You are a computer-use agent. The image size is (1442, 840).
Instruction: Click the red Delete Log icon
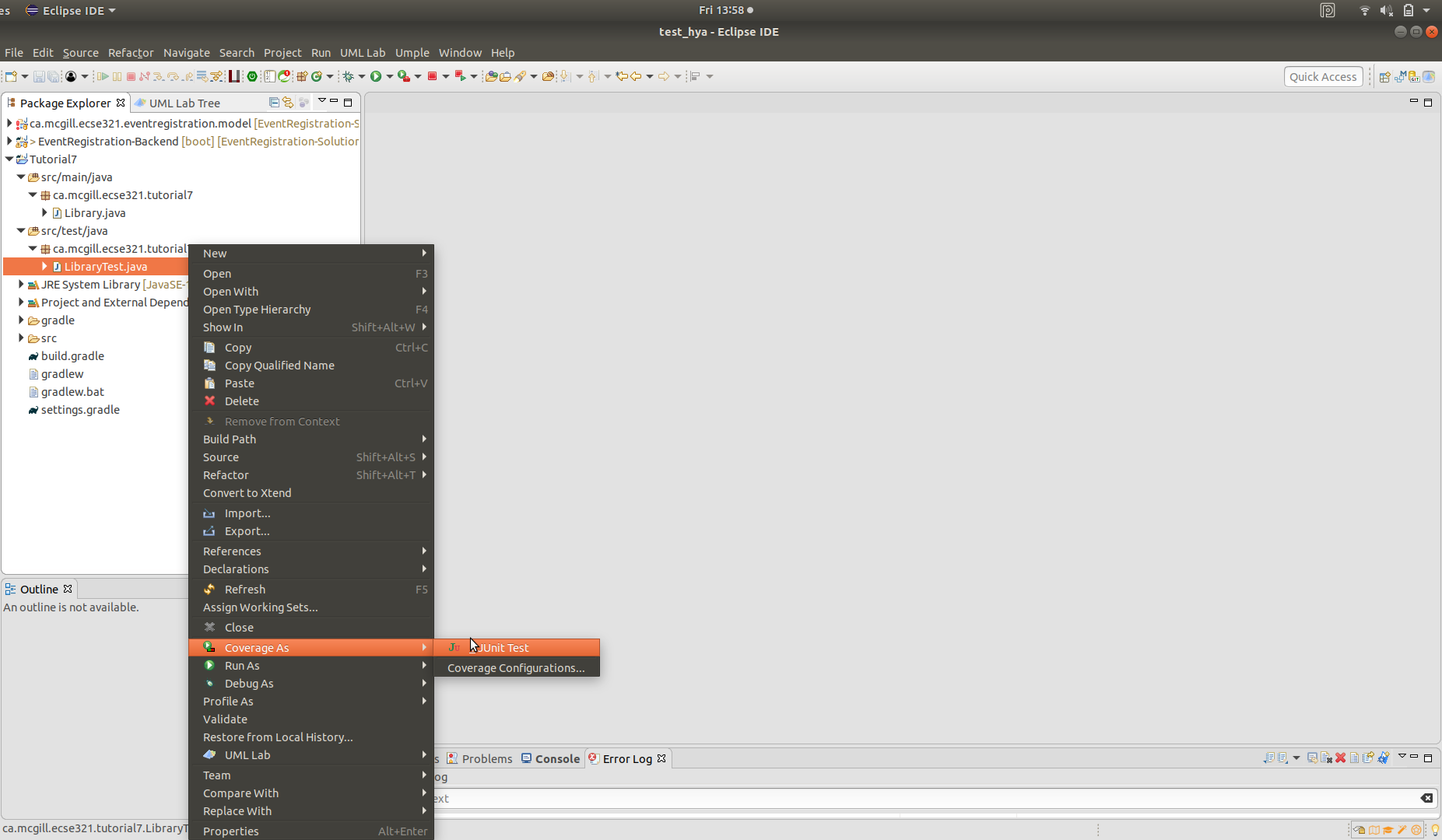pos(1340,758)
